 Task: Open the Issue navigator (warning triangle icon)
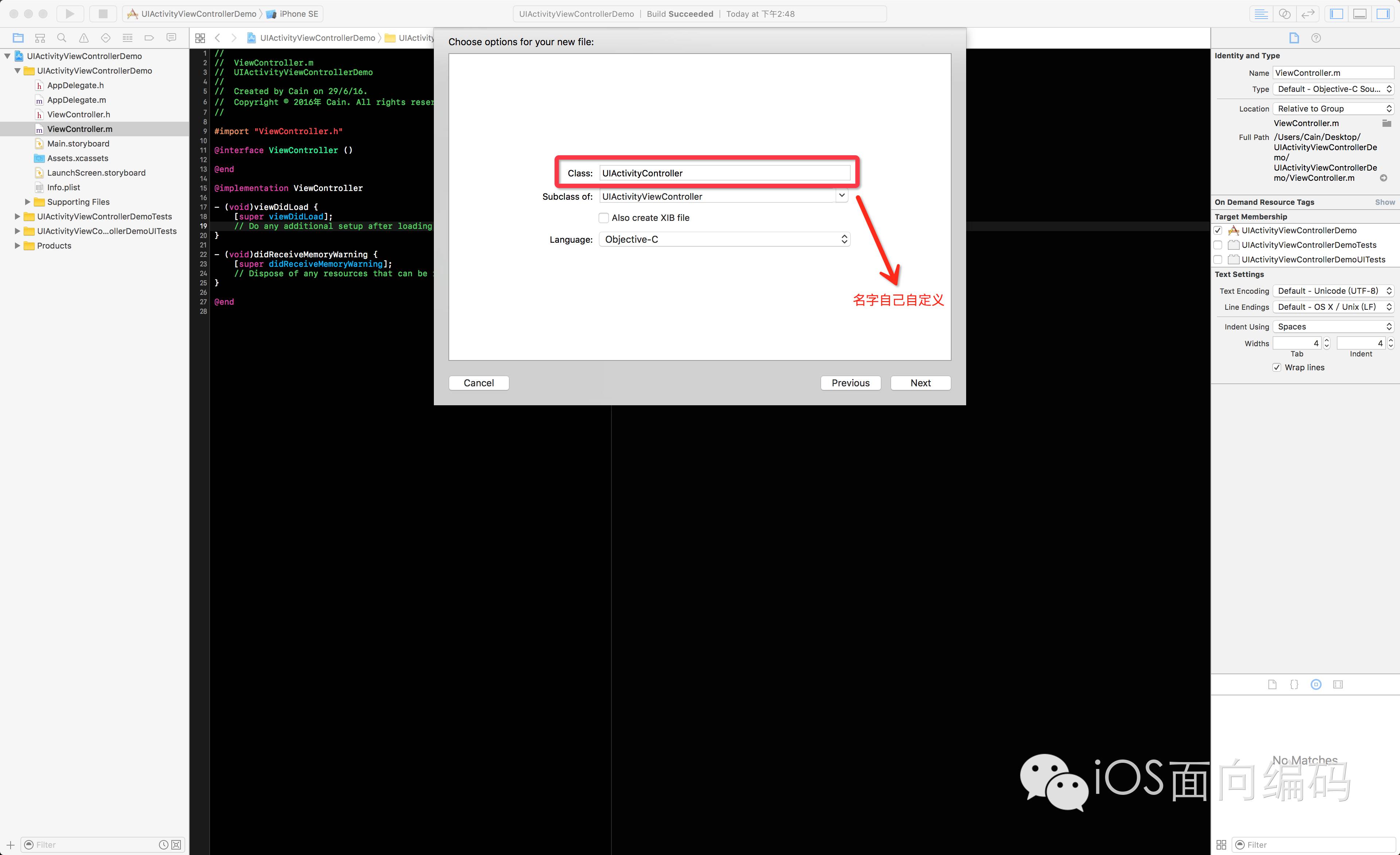83,38
